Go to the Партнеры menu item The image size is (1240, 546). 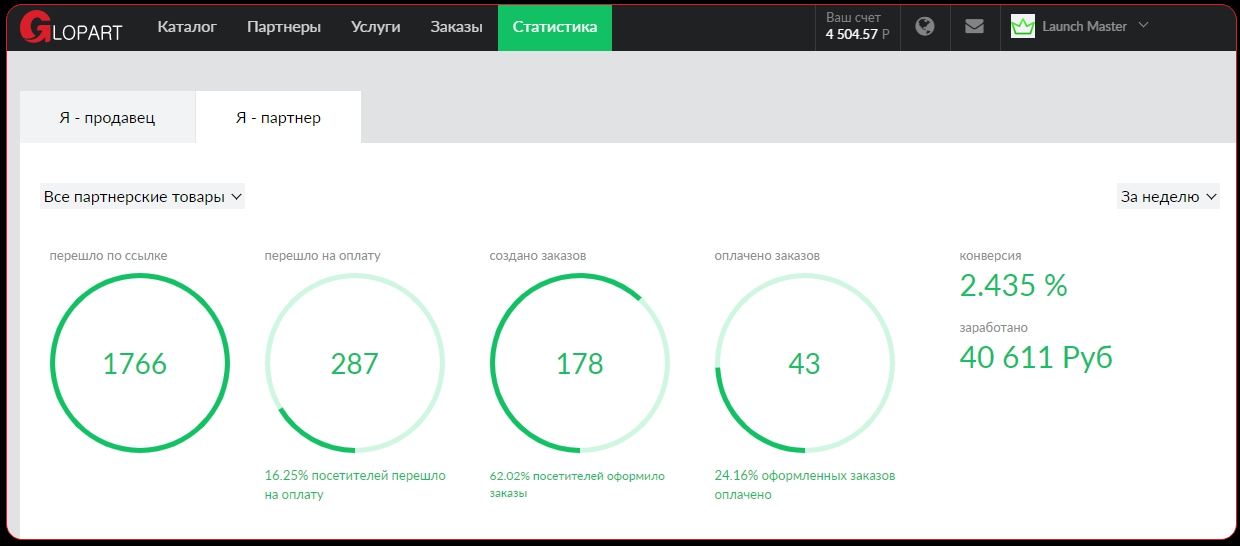[x=284, y=27]
